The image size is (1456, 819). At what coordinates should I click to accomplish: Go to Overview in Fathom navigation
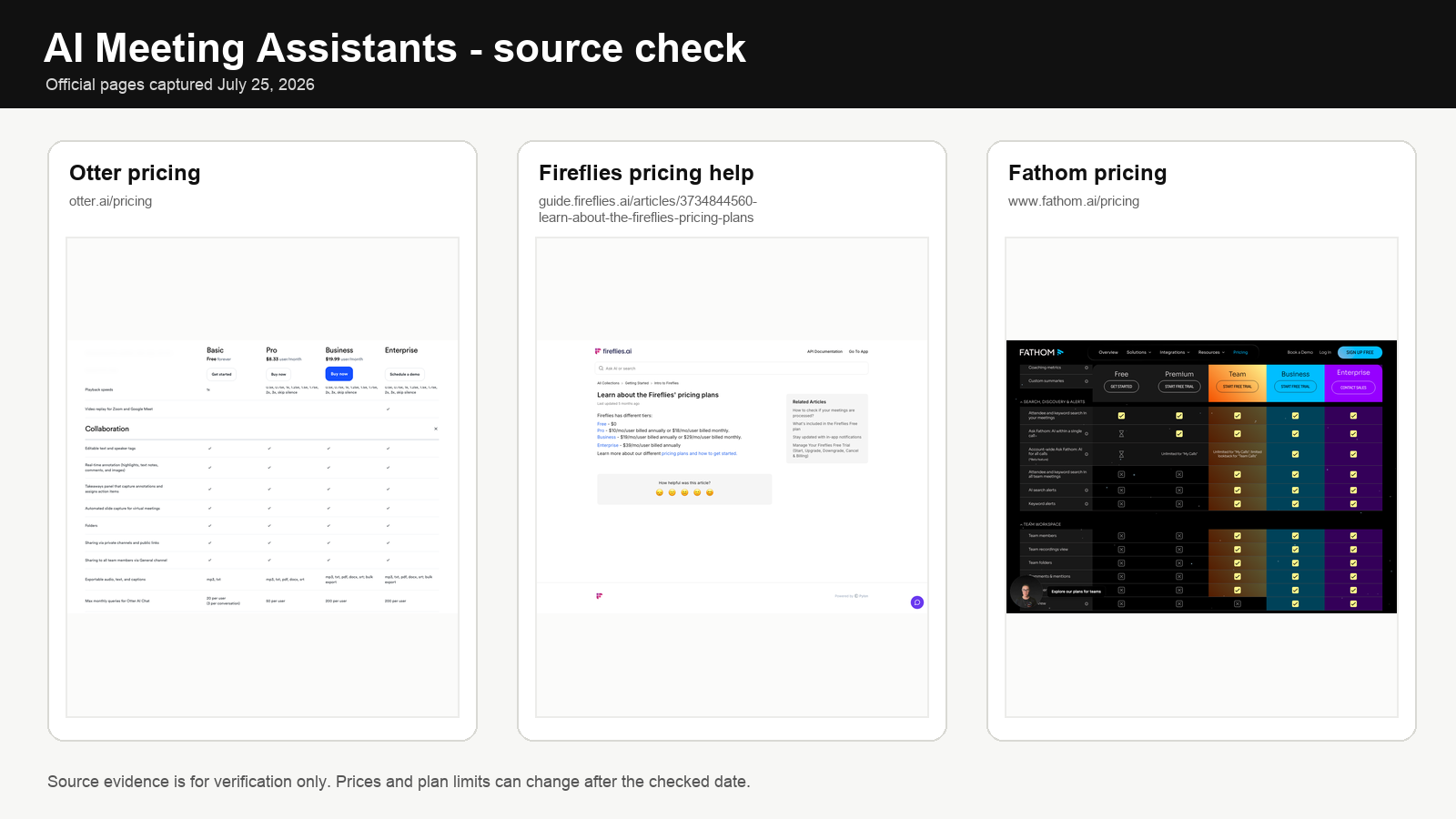click(1108, 352)
